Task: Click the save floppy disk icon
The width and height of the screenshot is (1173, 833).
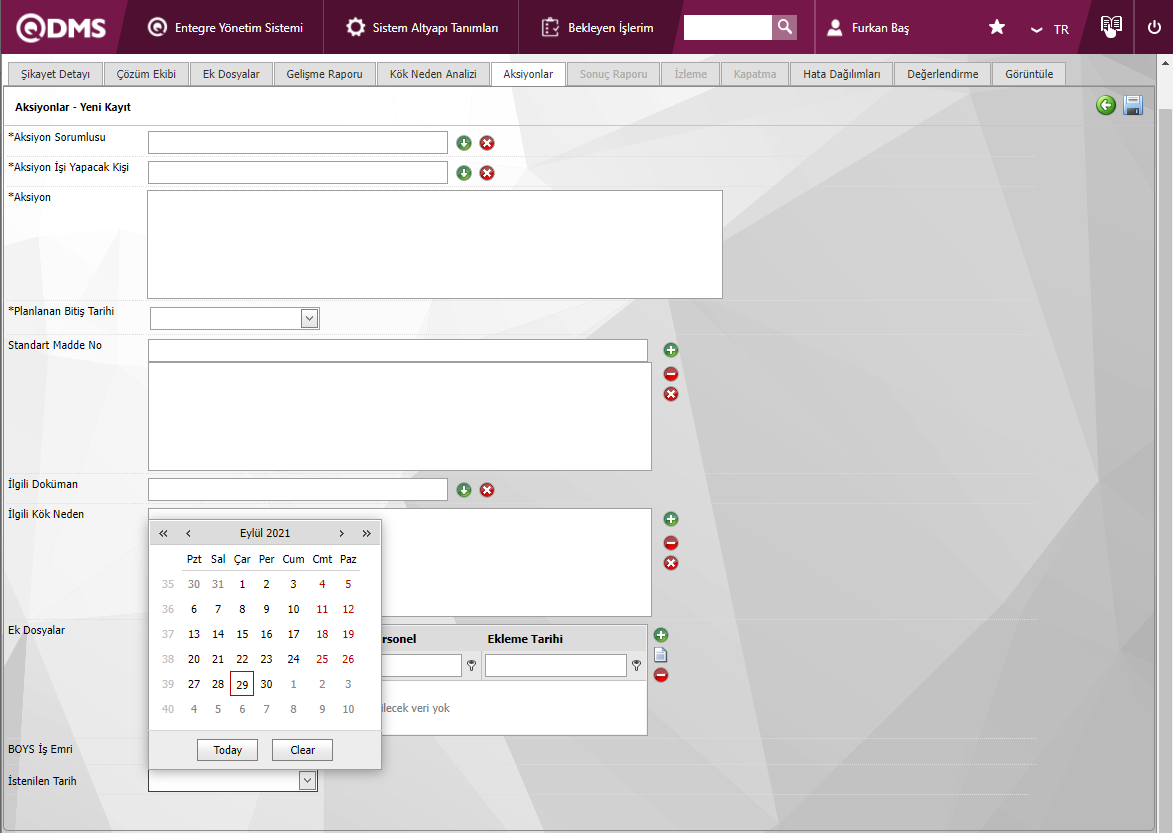Action: point(1133,105)
